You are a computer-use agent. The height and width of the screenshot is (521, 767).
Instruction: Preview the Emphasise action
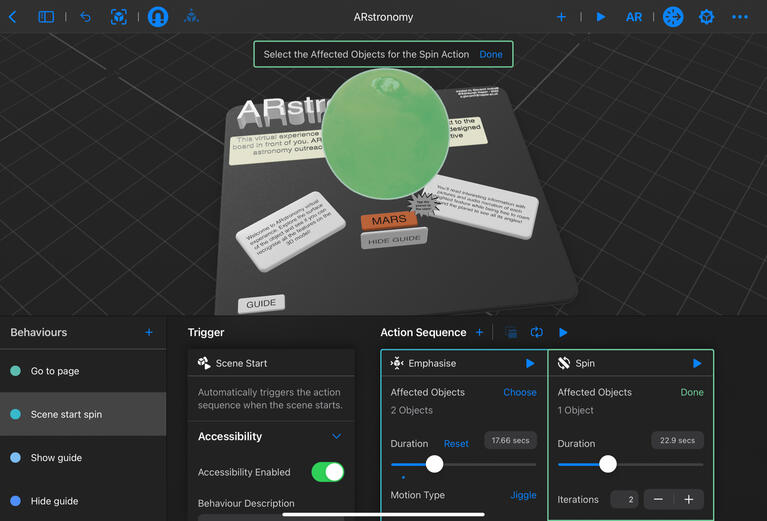[x=530, y=363]
